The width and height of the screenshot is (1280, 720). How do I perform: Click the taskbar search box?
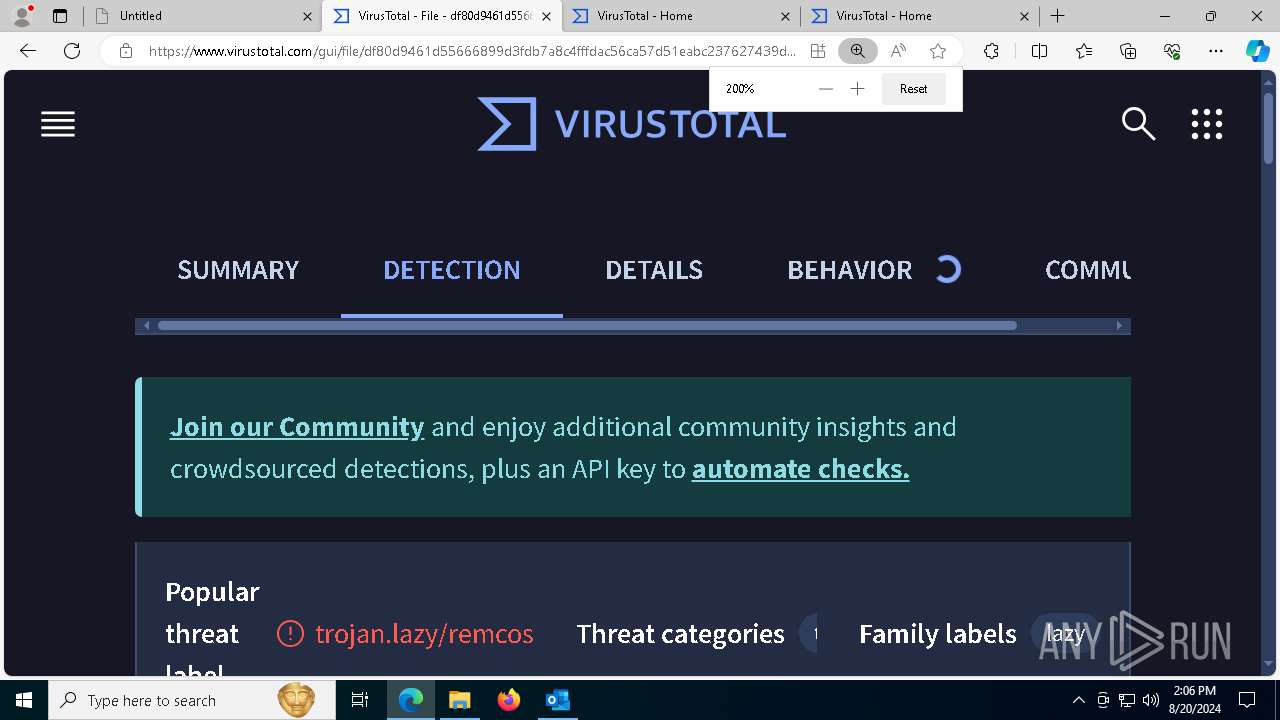[191, 700]
